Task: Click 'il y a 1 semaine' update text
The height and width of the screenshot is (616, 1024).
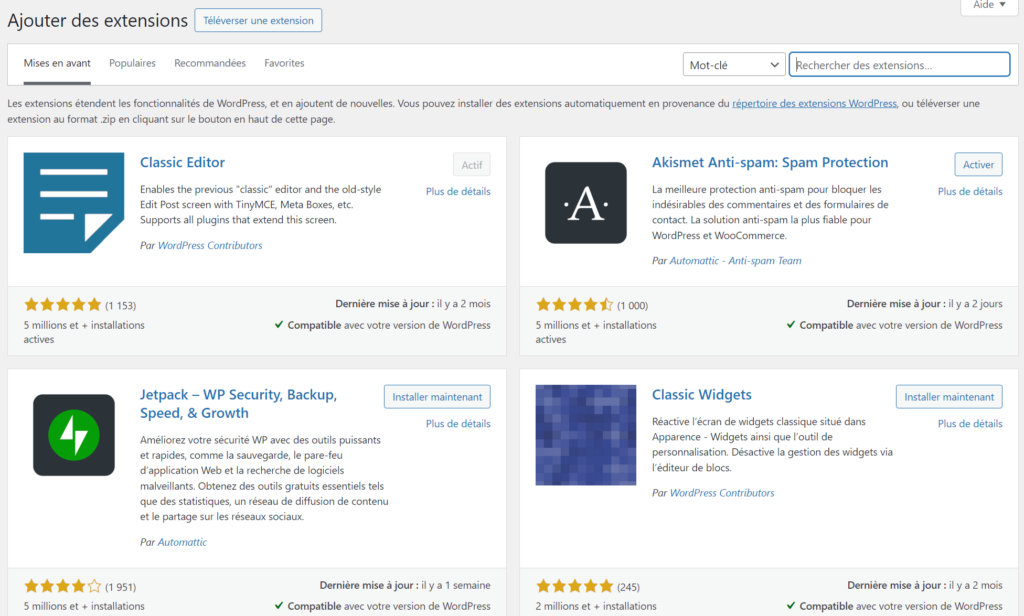Action: (x=456, y=585)
